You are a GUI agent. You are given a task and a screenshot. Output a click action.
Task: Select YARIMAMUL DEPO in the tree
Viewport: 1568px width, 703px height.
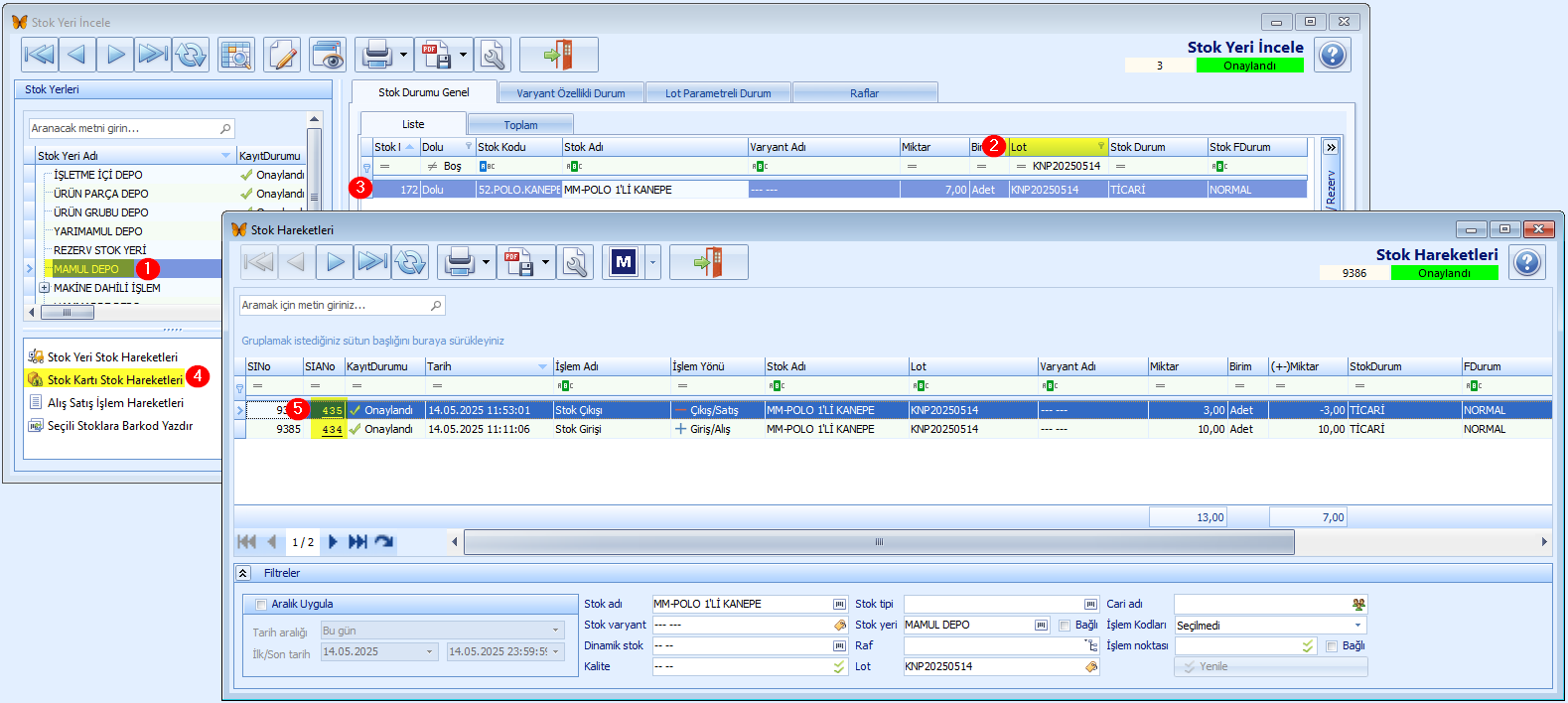97,231
